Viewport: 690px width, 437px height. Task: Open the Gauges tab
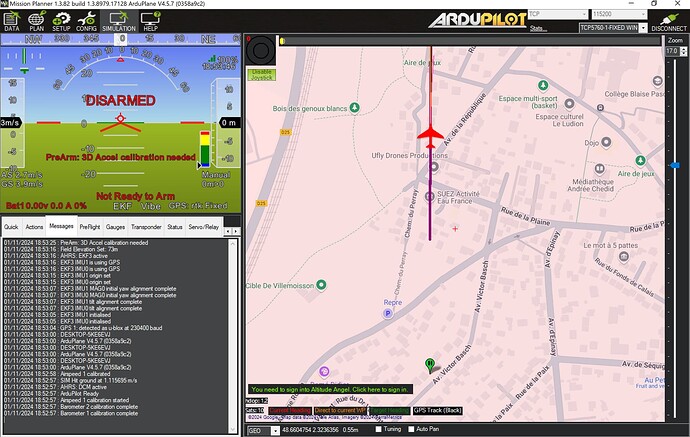115,227
